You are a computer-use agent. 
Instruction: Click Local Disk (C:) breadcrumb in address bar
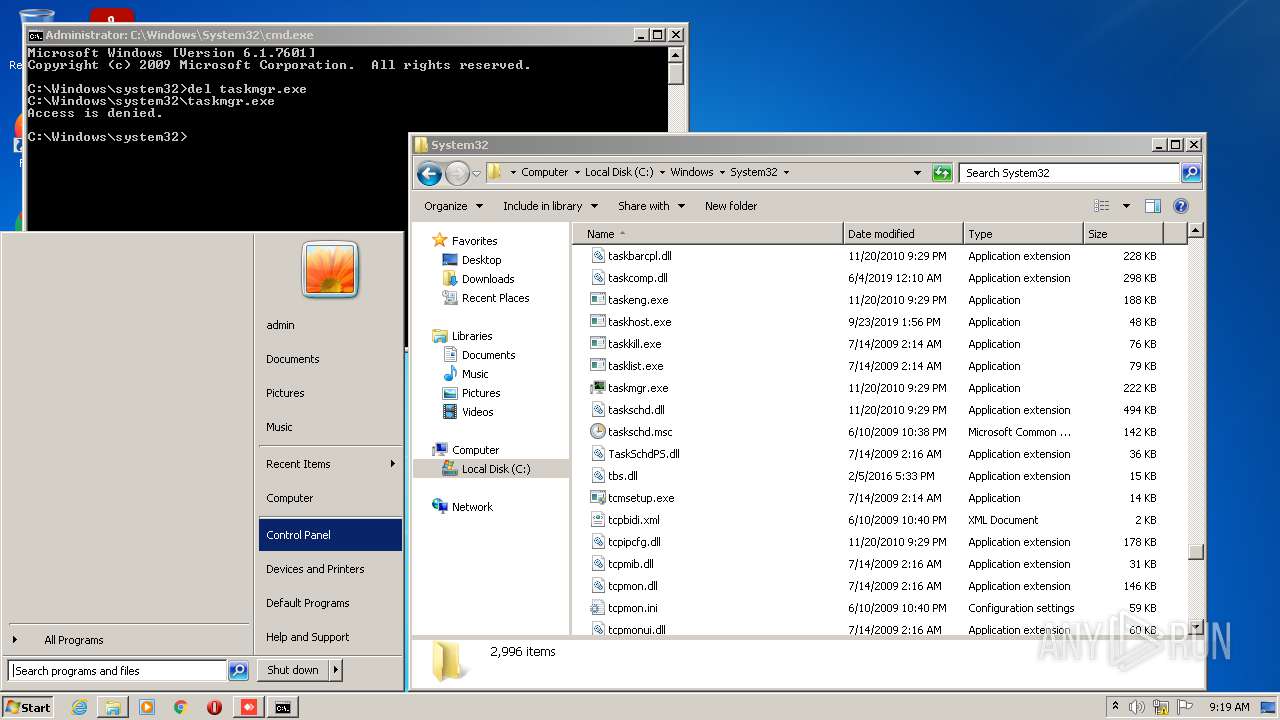click(618, 172)
